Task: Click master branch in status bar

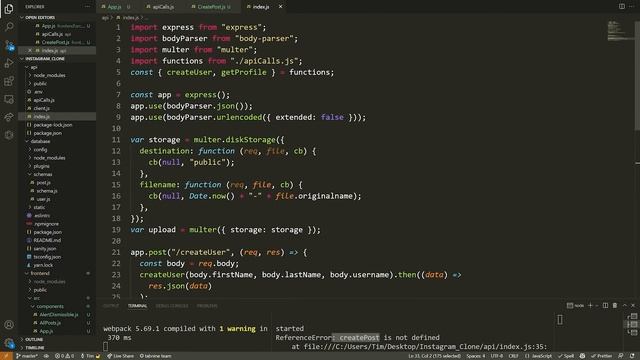Action: coord(27,356)
